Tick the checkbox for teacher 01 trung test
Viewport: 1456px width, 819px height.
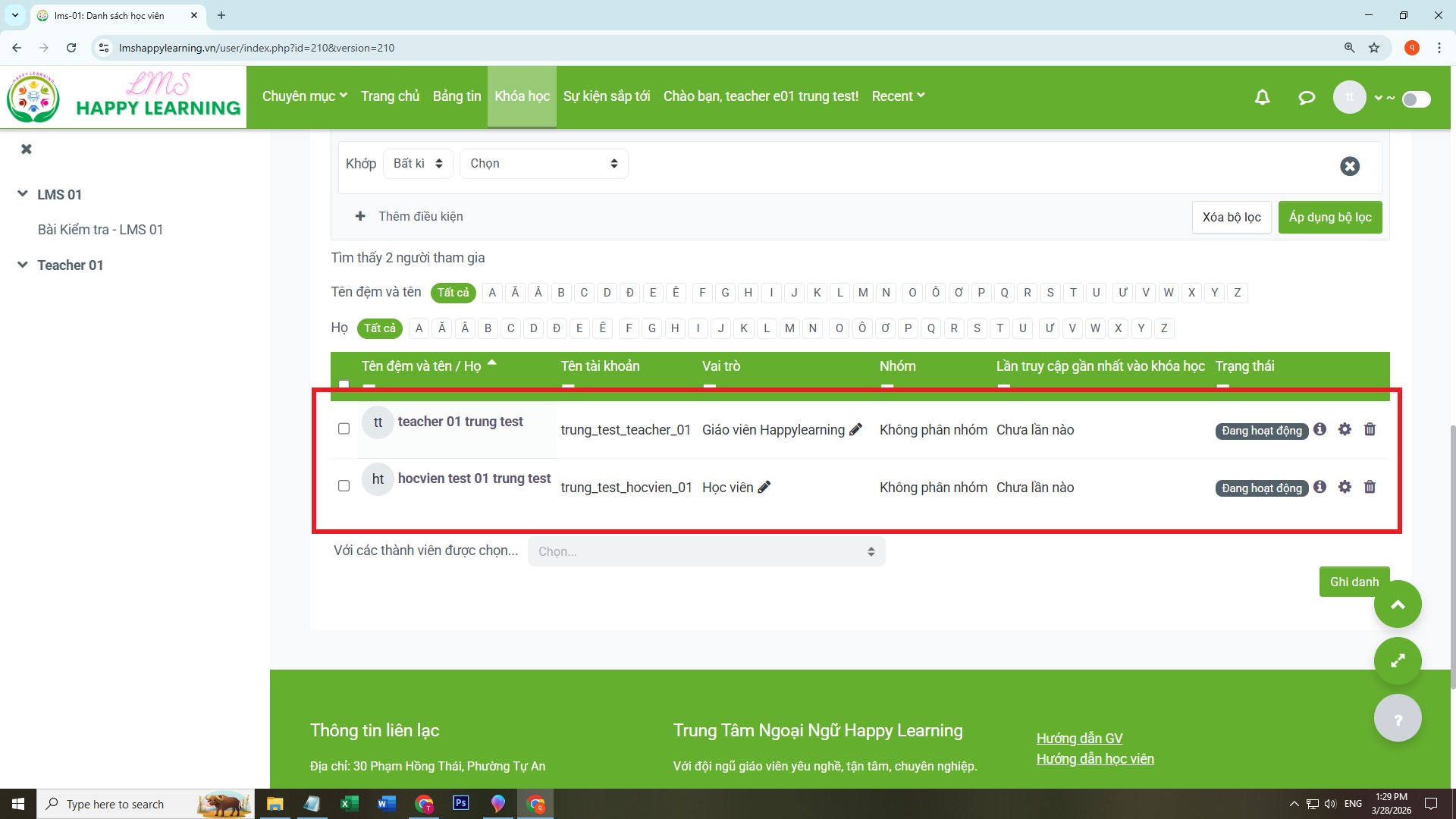coord(344,428)
